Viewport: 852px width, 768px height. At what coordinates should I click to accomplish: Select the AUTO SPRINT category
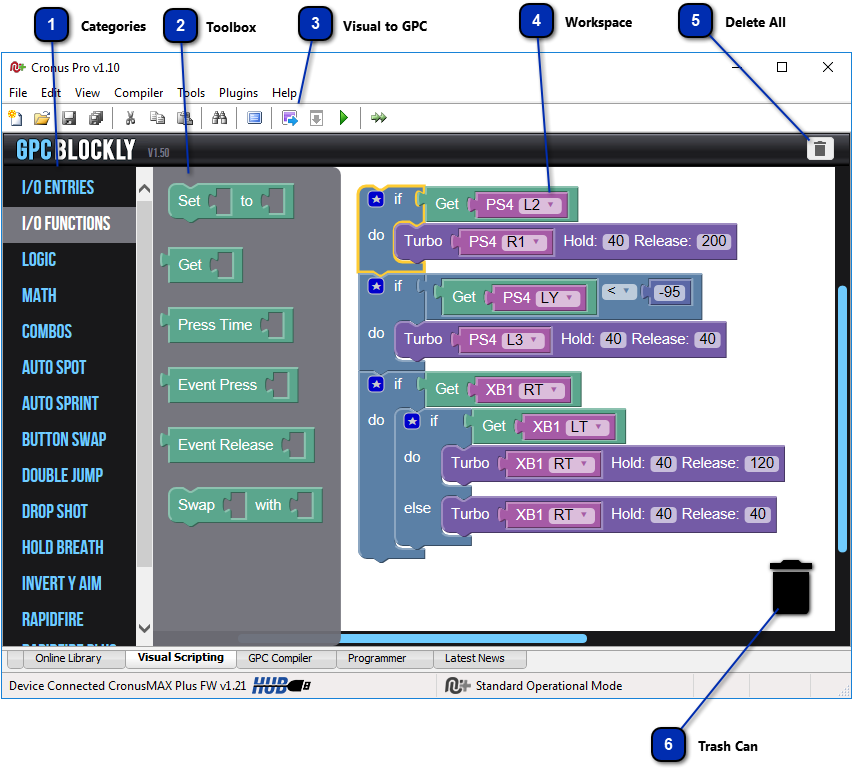click(x=70, y=403)
